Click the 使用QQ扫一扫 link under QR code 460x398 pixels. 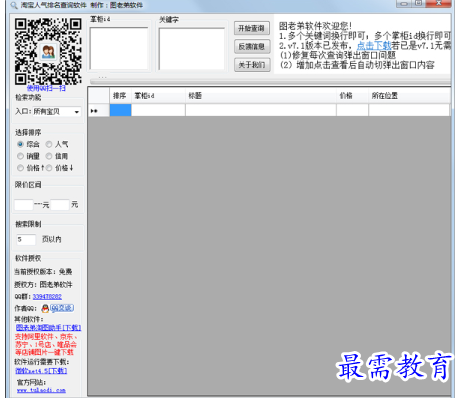[46, 88]
